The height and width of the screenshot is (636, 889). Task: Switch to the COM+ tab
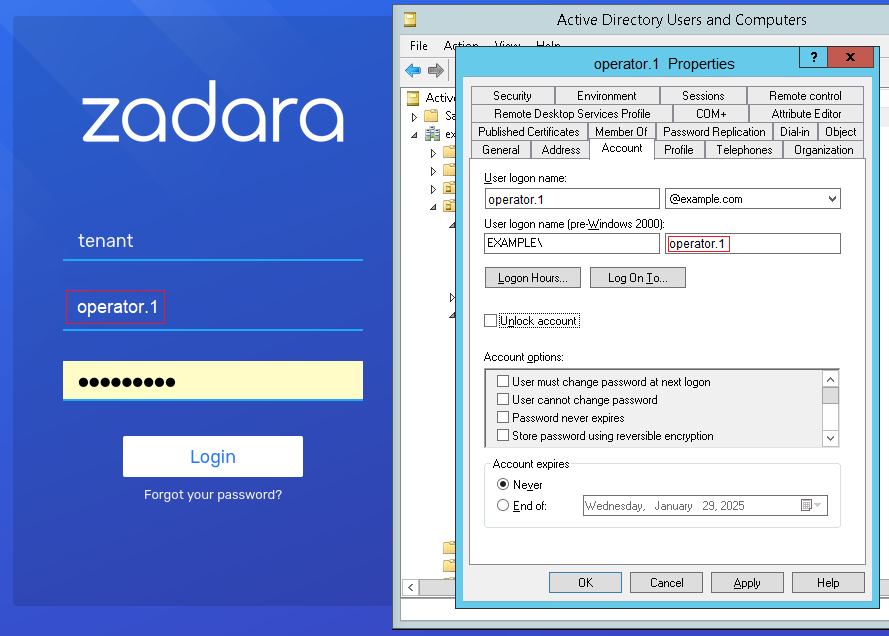tap(711, 113)
